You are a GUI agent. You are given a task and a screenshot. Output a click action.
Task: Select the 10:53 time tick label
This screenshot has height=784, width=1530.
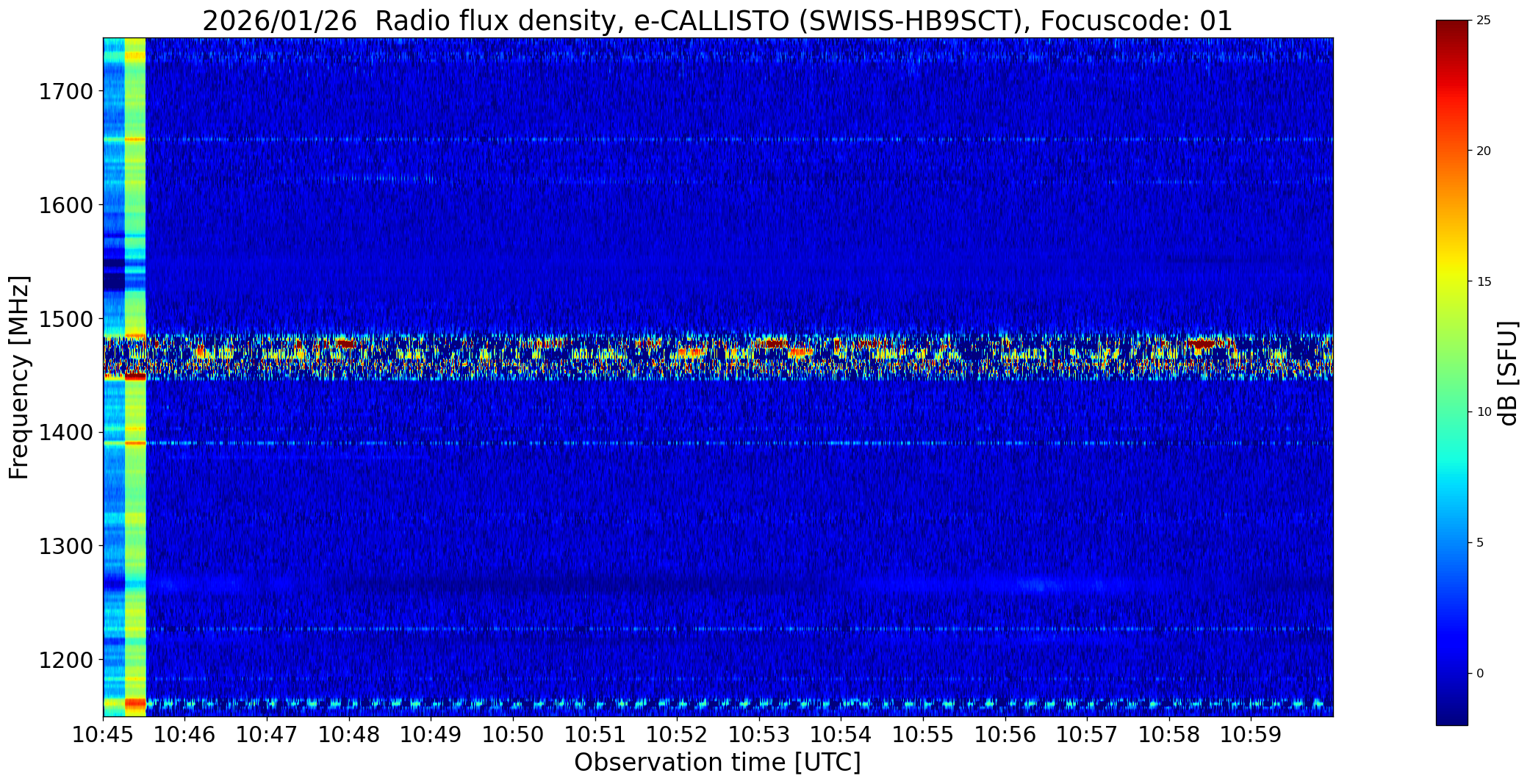[x=759, y=734]
